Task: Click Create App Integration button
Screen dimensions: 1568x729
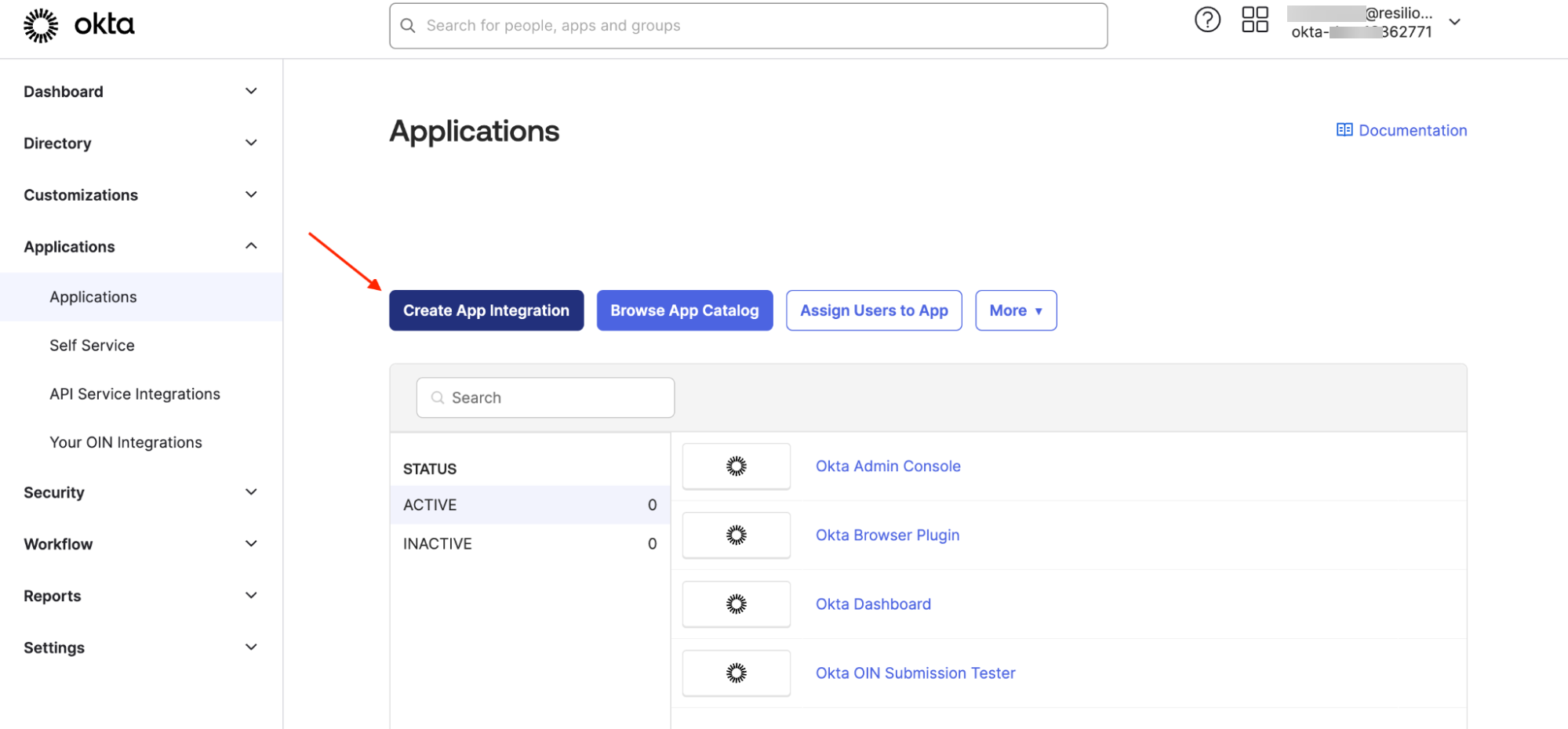Action: tap(486, 310)
